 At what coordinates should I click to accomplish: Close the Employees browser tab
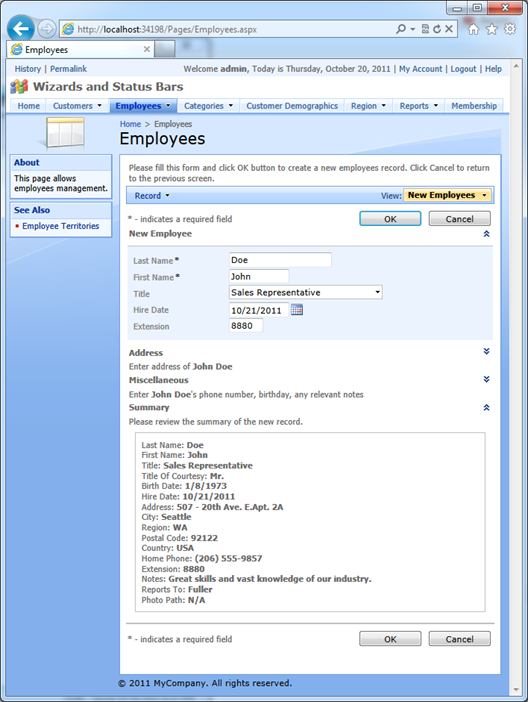(146, 49)
